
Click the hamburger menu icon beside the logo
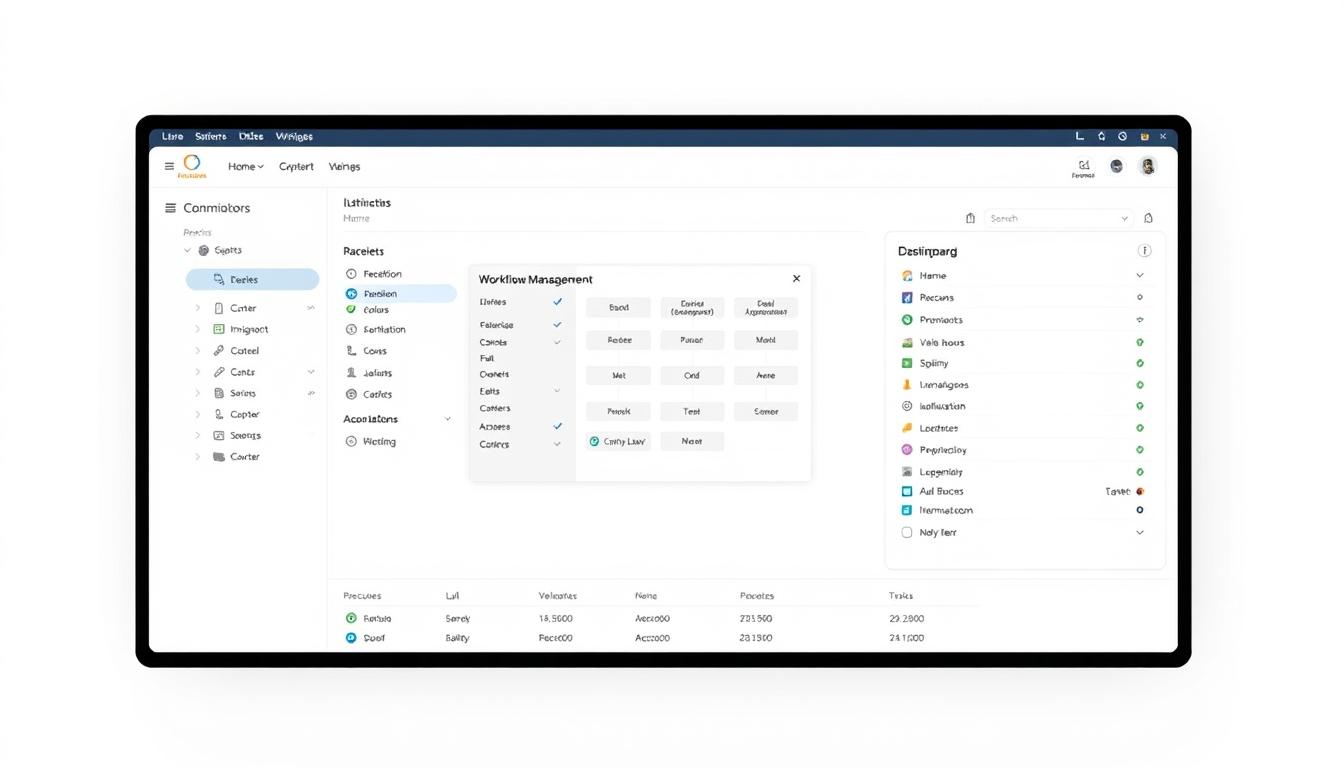[x=169, y=167]
